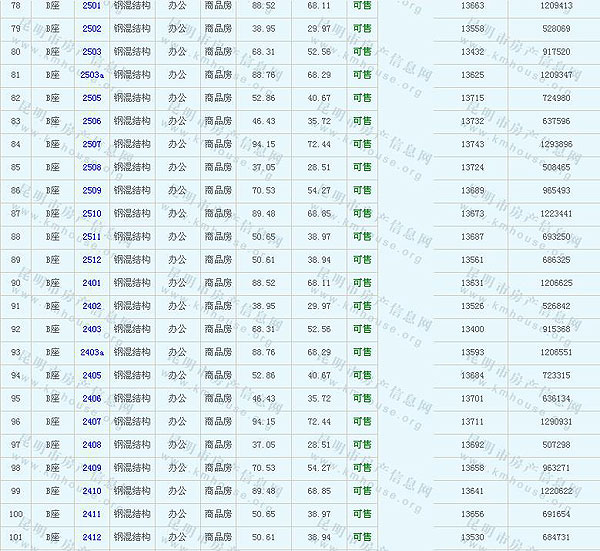The height and width of the screenshot is (551, 600).
Task: Select total price cell 1293896
Action: coord(555,144)
